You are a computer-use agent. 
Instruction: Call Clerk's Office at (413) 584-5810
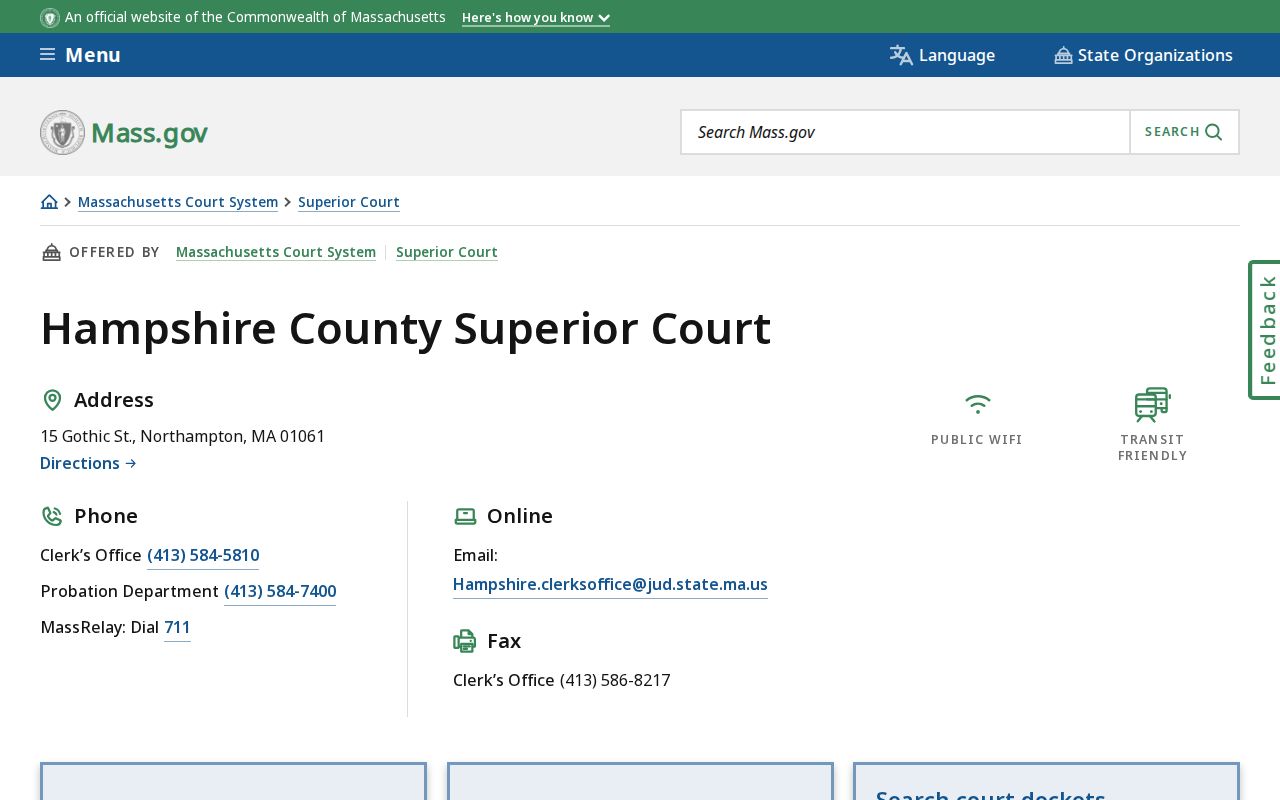coord(203,556)
